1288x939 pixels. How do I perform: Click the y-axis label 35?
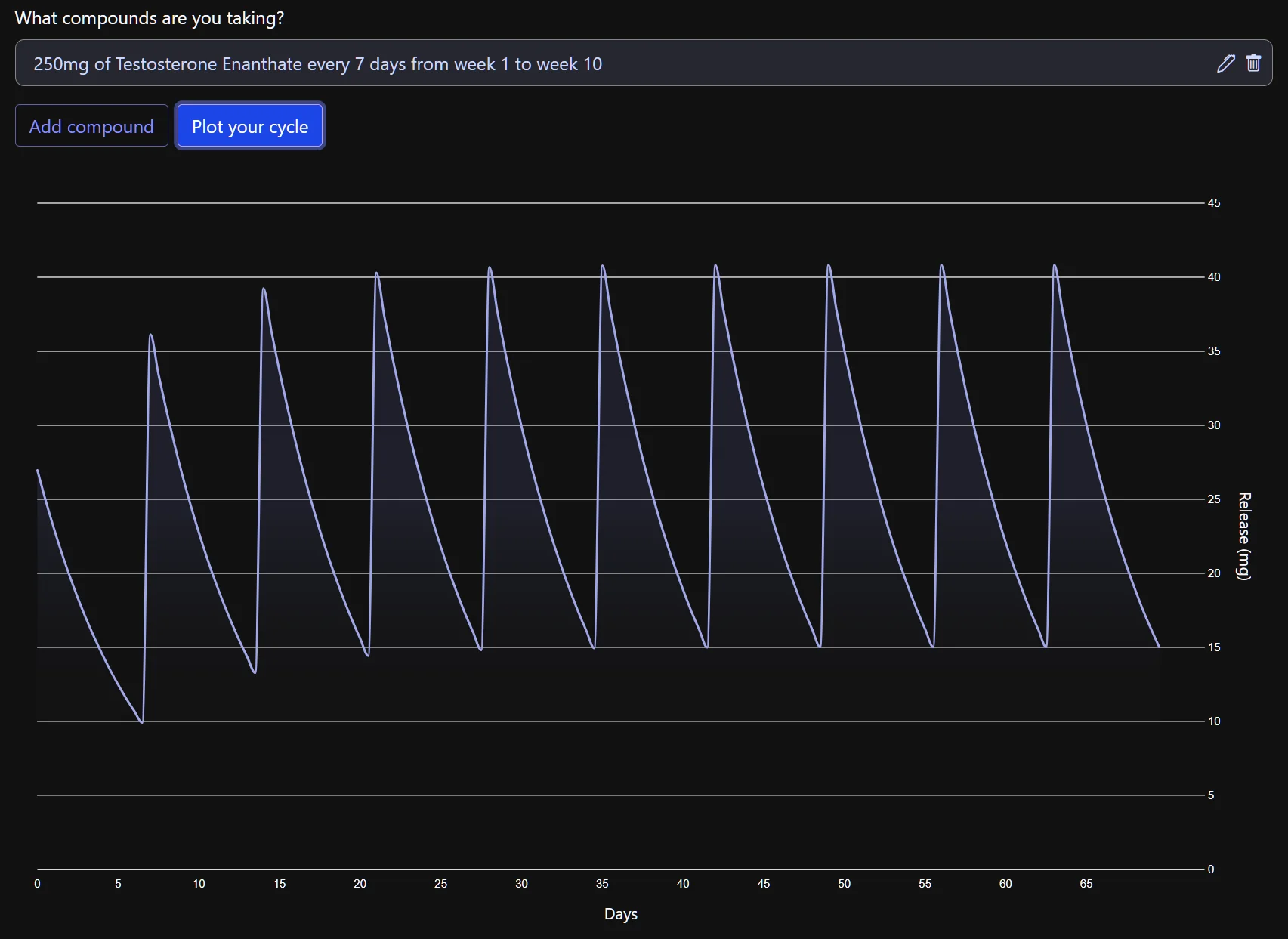1214,351
